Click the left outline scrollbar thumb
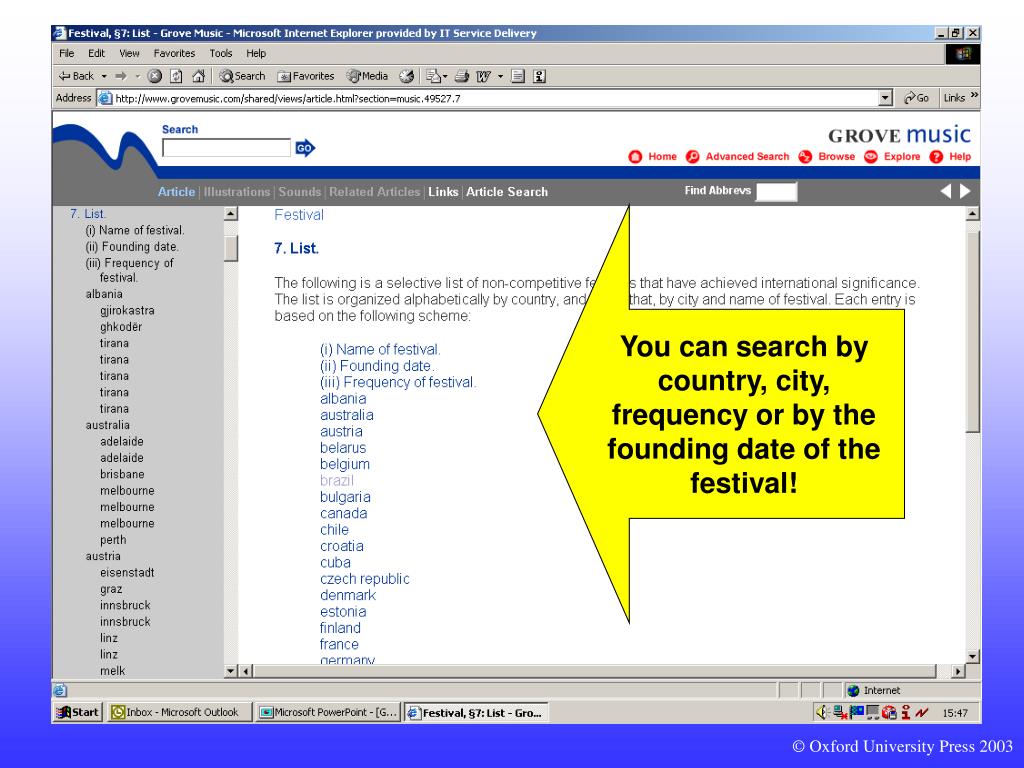The height and width of the screenshot is (768, 1024). (x=231, y=248)
